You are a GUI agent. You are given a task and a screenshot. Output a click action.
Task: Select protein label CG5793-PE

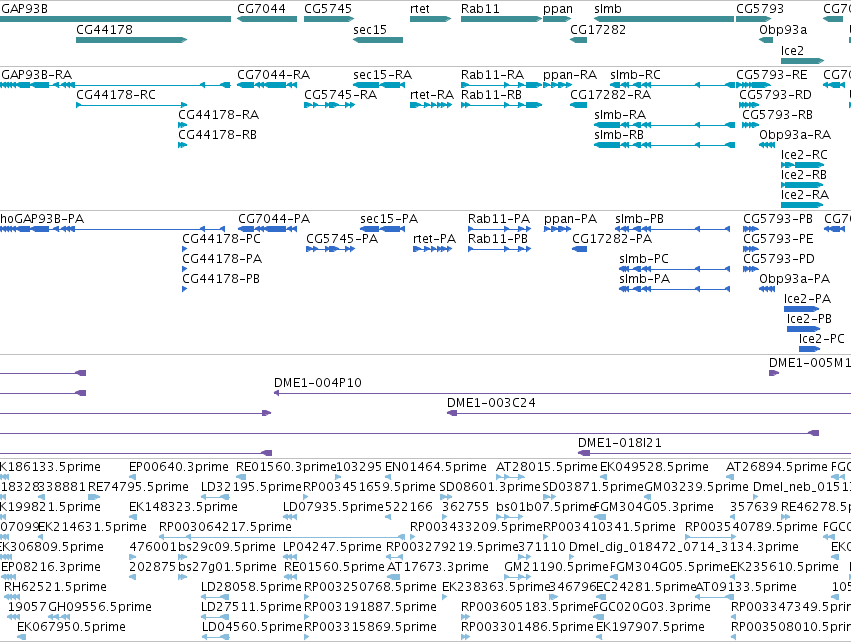tap(778, 239)
